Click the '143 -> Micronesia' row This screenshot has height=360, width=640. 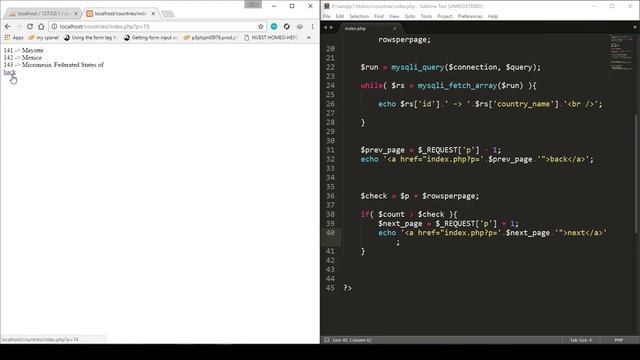pos(53,65)
